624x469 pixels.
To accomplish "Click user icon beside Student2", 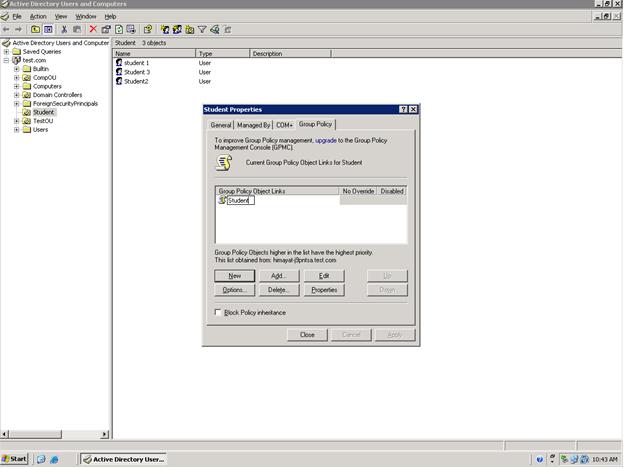I will click(119, 81).
